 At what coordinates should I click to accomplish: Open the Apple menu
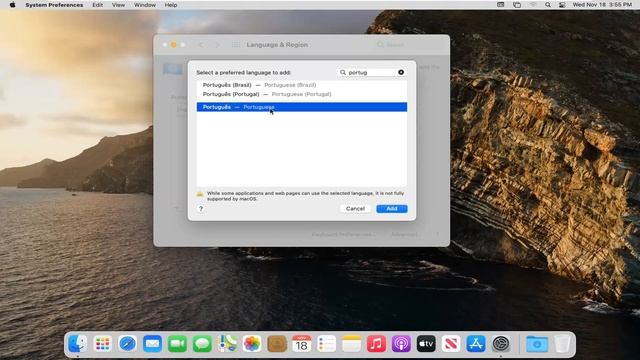[12, 5]
